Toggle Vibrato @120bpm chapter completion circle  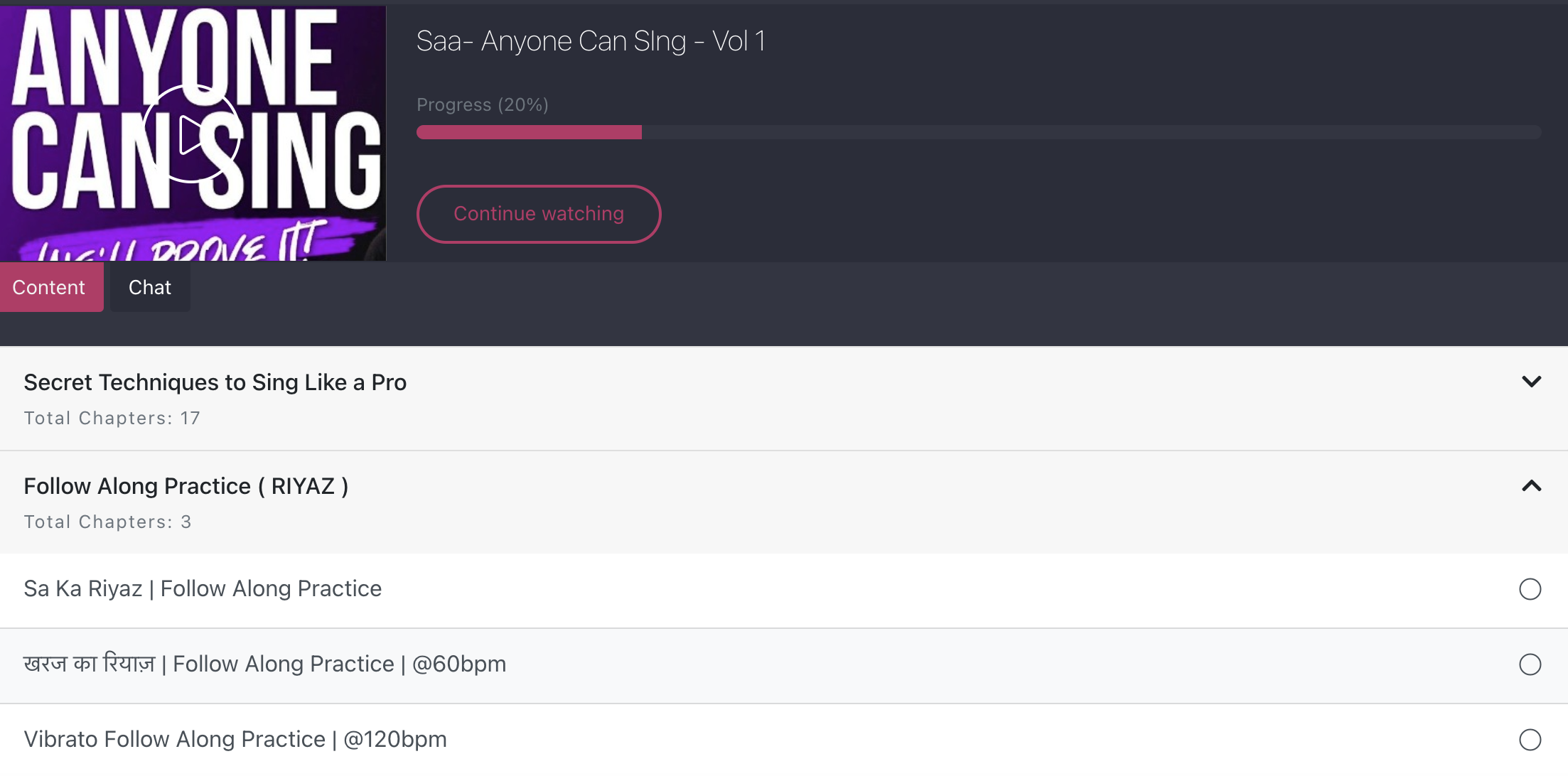[1530, 740]
